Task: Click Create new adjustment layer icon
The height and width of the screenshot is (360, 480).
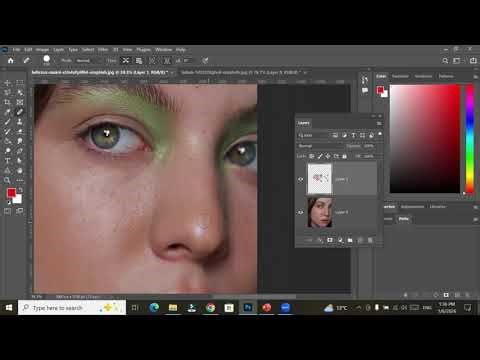Action: (340, 240)
